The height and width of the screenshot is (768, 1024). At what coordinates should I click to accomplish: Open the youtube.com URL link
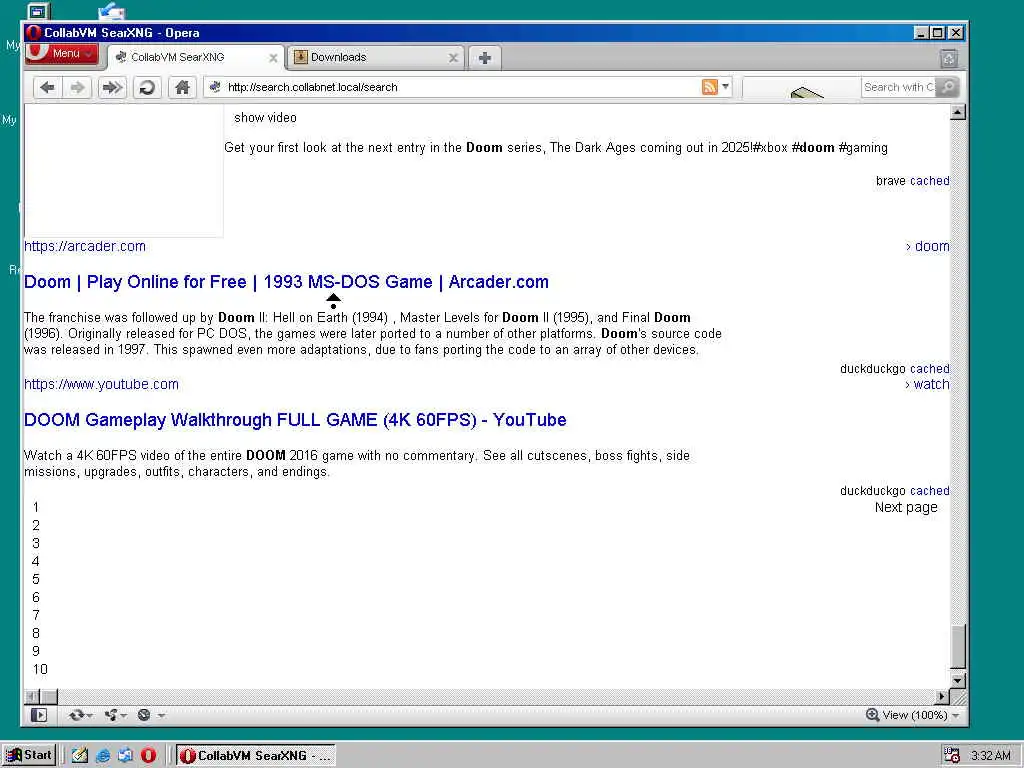pos(101,384)
